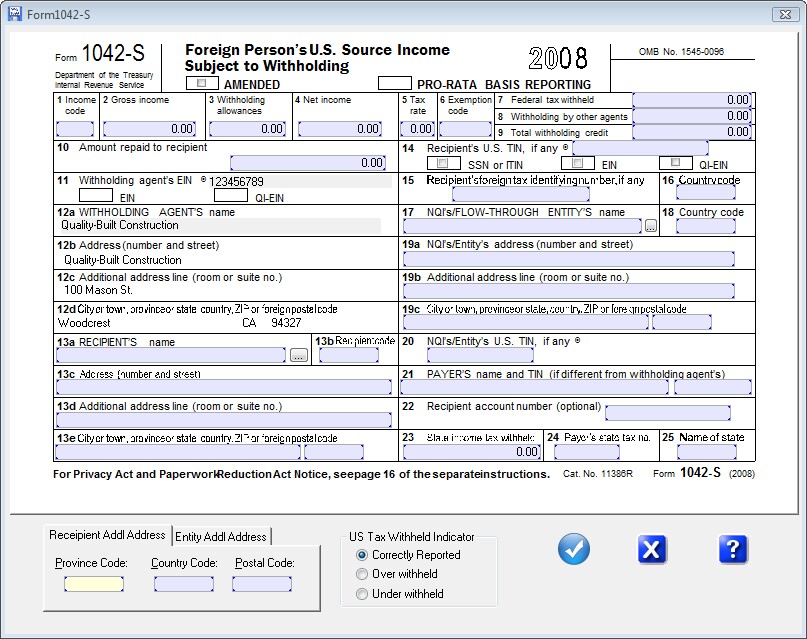
Task: Tick withholding agent's QI-EIN box
Action: [231, 196]
